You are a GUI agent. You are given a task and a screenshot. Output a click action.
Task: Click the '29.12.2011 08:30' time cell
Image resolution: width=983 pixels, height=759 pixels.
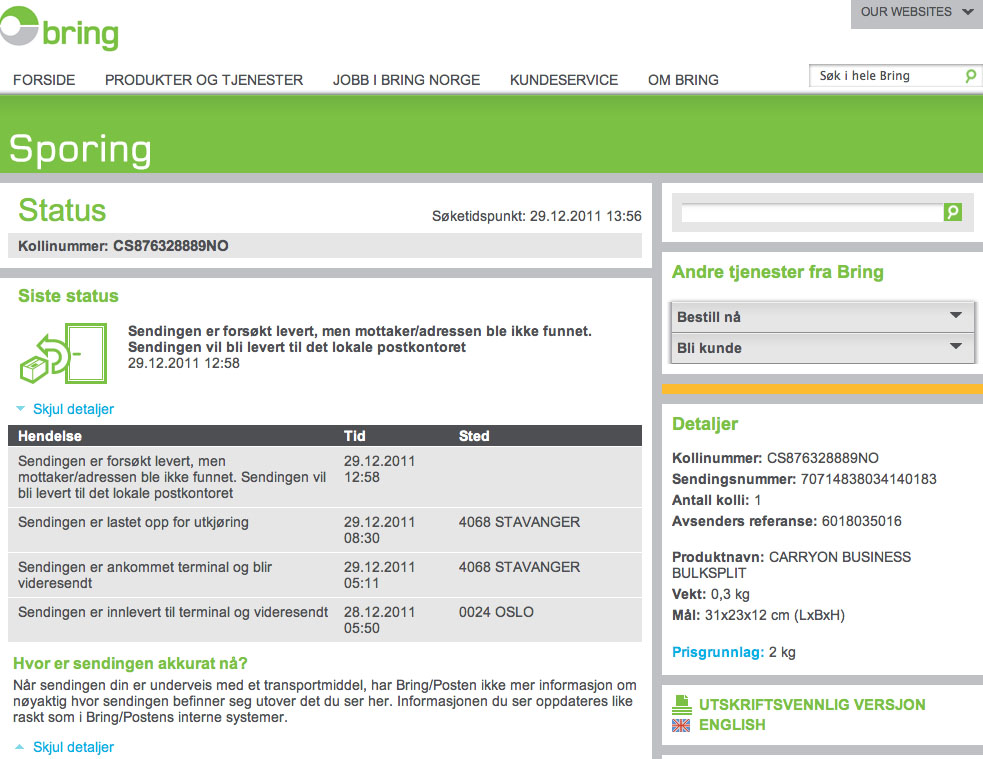379,530
